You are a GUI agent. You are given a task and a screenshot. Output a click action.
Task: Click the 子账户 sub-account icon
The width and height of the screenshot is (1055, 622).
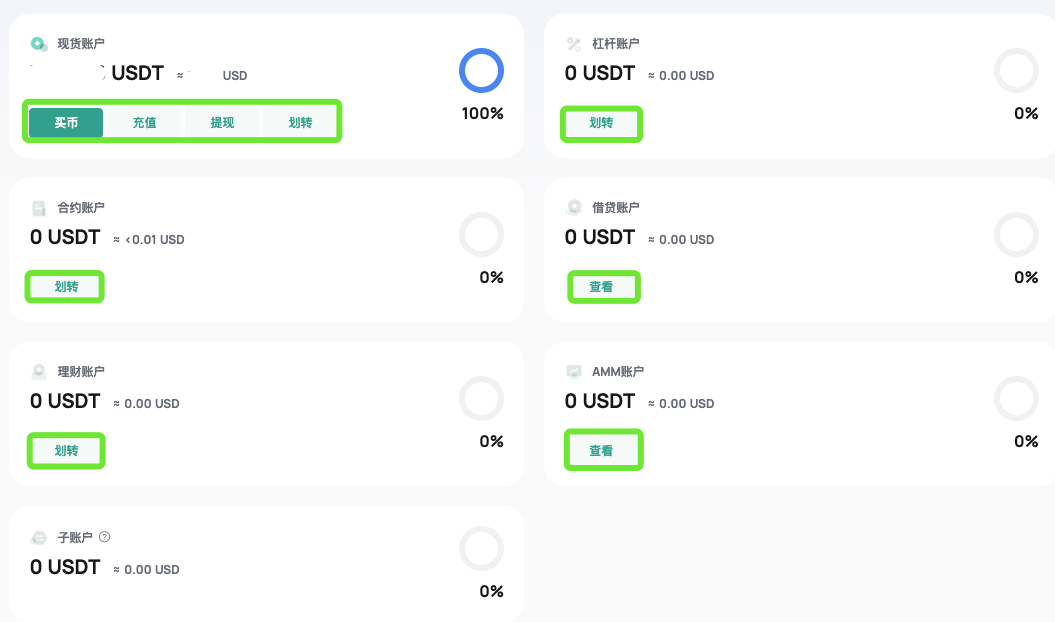coord(39,537)
